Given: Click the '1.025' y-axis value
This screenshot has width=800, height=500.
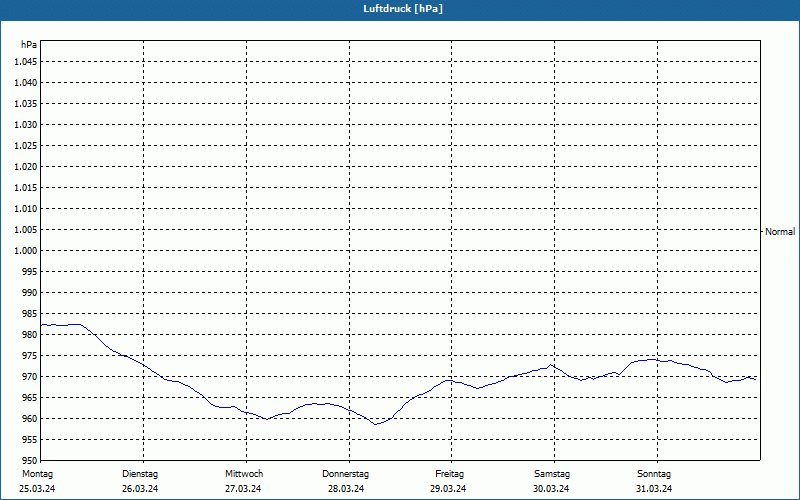Looking at the screenshot, I should pos(26,145).
